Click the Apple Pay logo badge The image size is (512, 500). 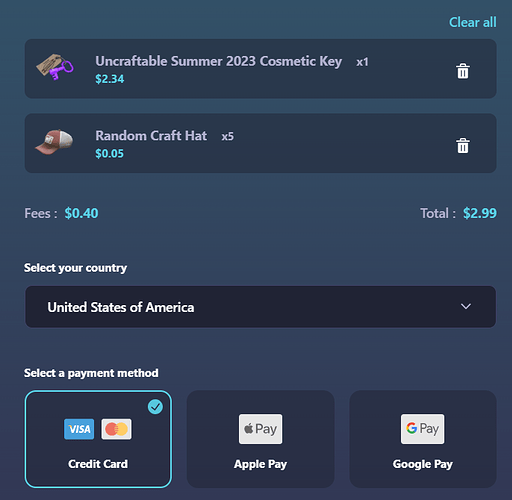click(260, 429)
